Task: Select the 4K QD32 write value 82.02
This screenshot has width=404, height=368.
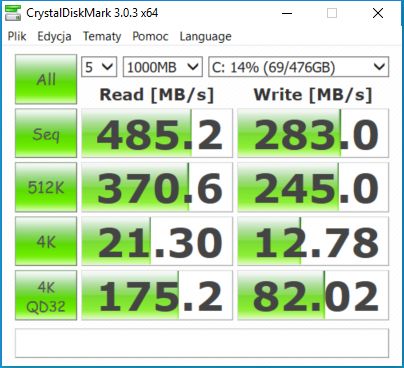Action: (x=313, y=295)
